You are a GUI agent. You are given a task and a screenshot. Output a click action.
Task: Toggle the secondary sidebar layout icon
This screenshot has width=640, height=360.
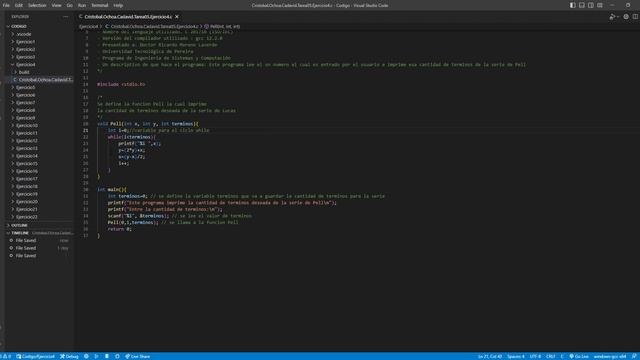click(x=591, y=5)
